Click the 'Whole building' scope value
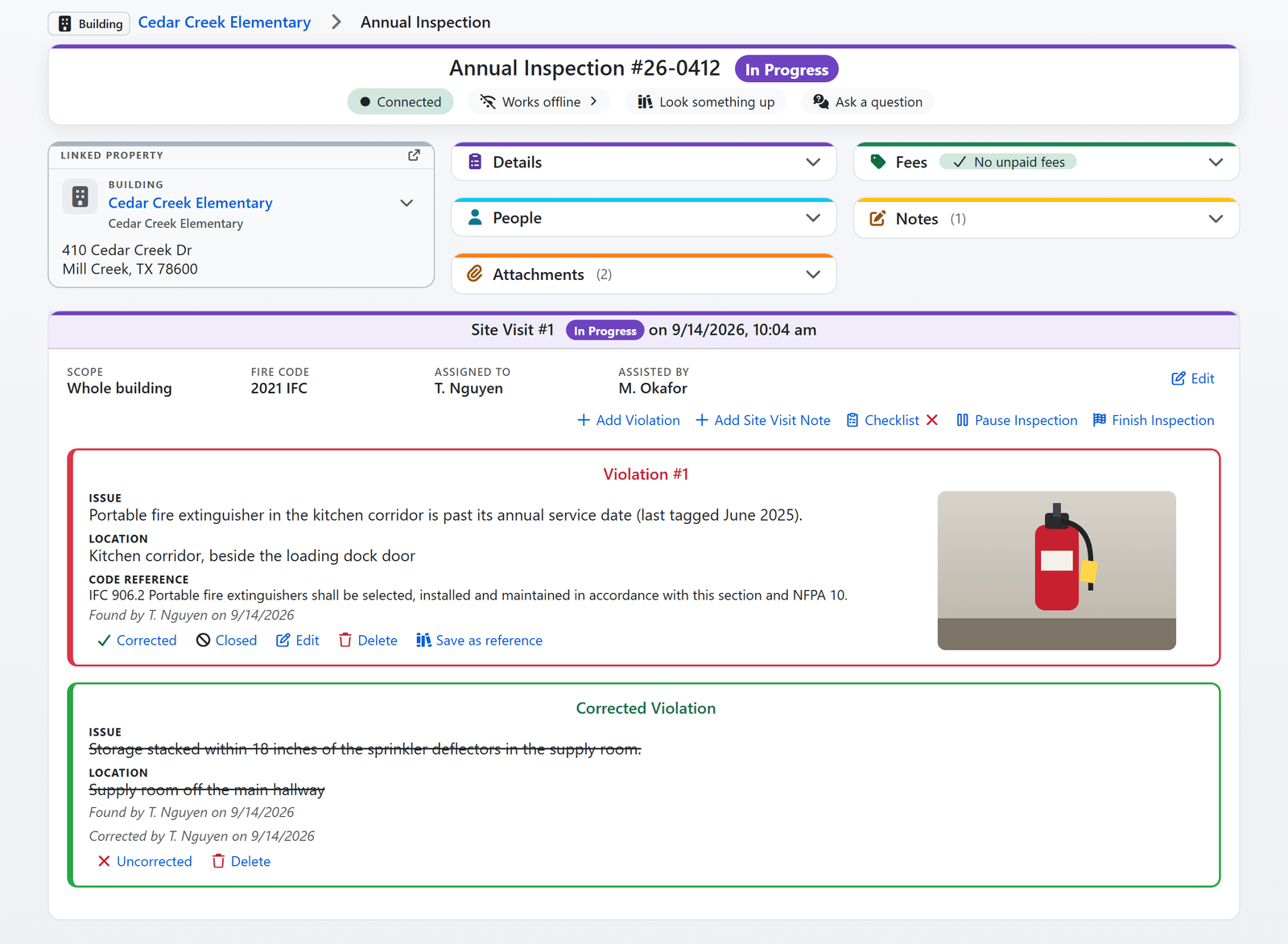The height and width of the screenshot is (944, 1288). (119, 388)
